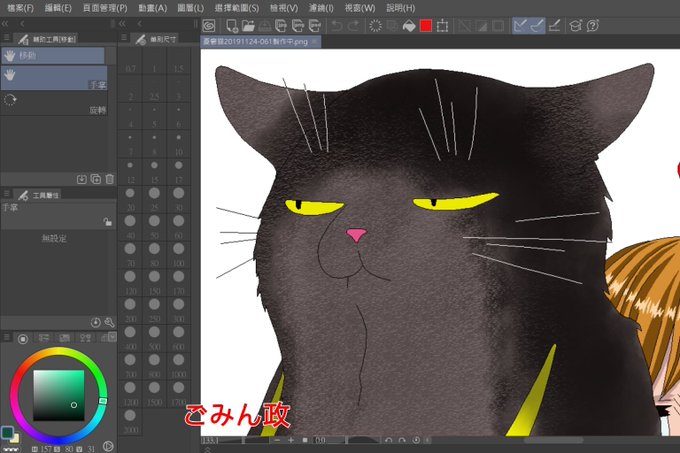Create a new canvas from toolbar
Image resolution: width=680 pixels, height=453 pixels.
point(232,26)
